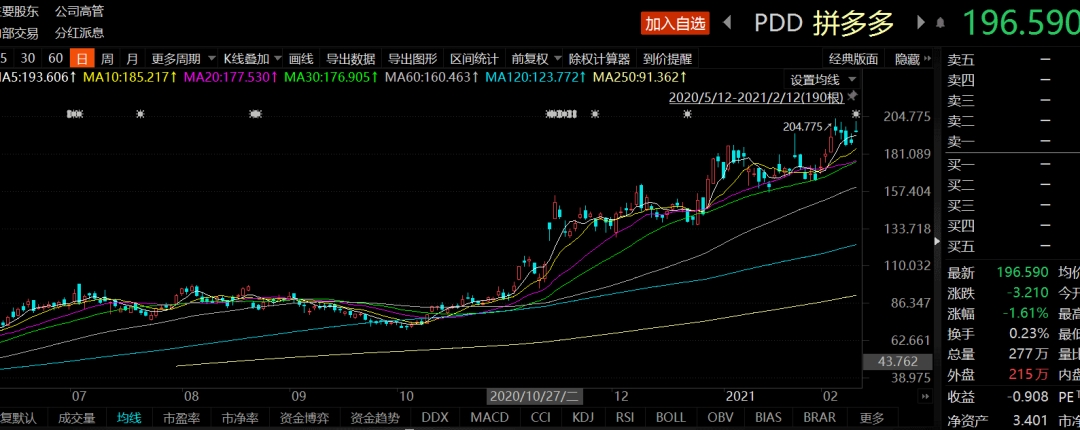Open the 更多 indicators tab
Viewport: 1080px width, 430px height.
(872, 418)
